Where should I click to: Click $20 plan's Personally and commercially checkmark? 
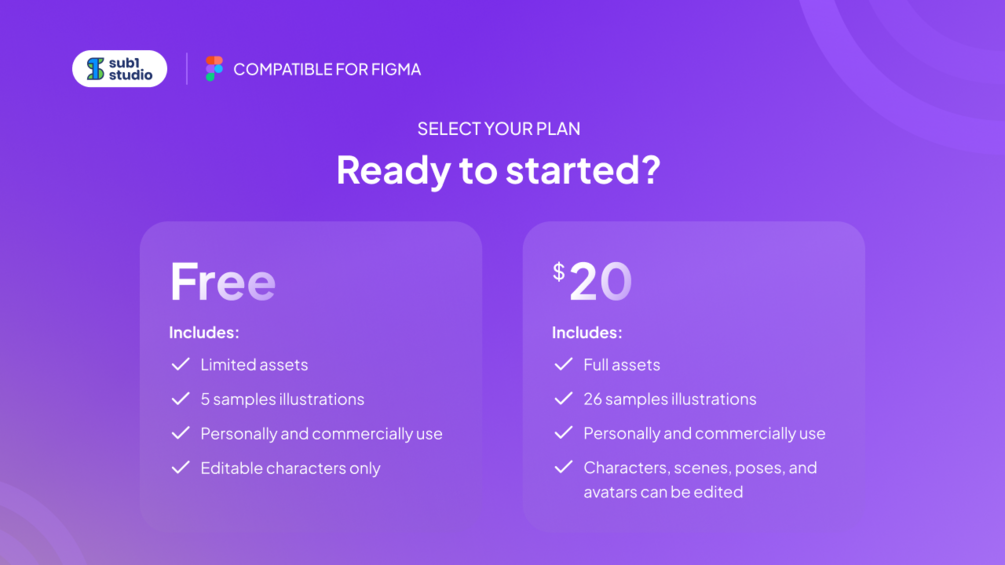point(564,433)
